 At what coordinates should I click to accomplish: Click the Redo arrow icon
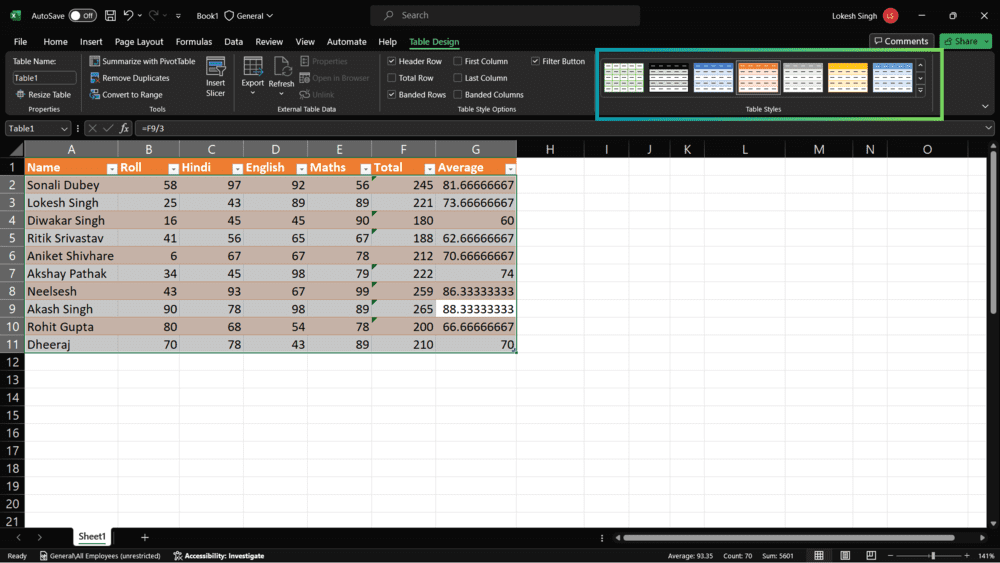pyautogui.click(x=154, y=15)
